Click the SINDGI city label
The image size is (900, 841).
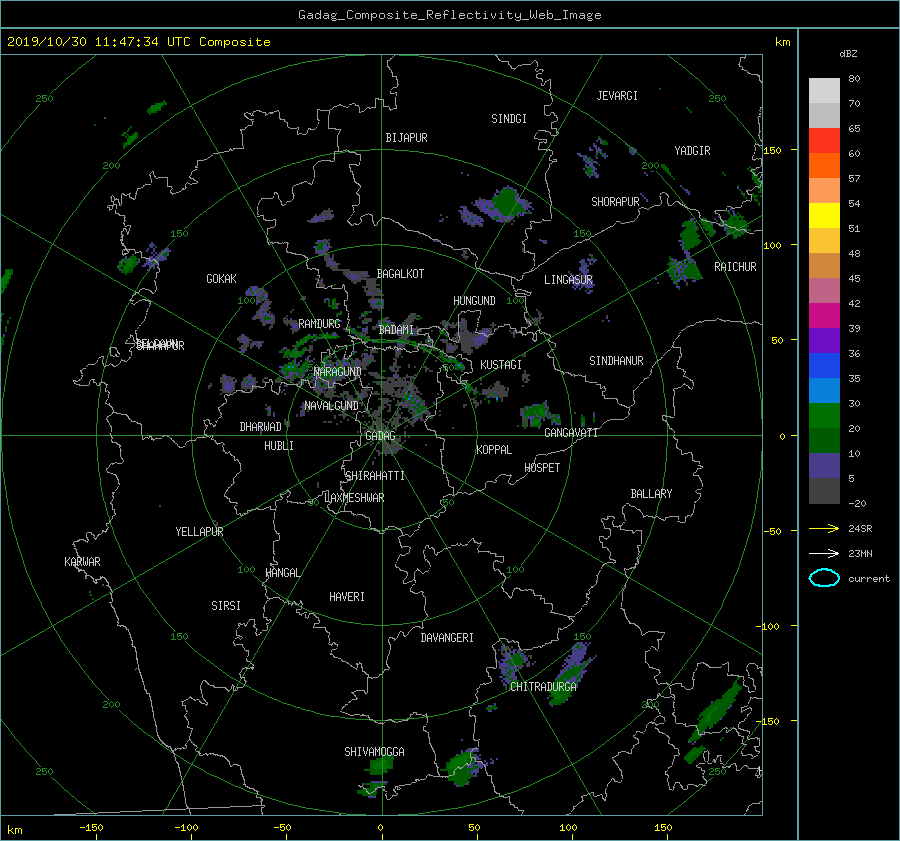[x=509, y=119]
